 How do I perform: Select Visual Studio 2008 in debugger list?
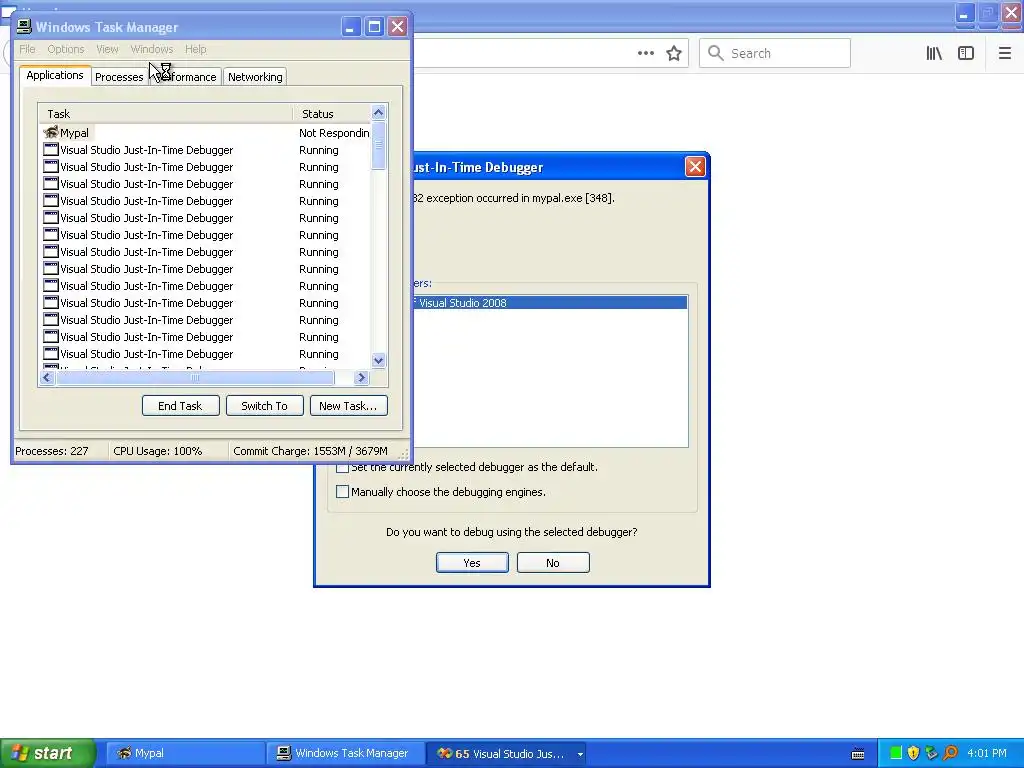551,302
